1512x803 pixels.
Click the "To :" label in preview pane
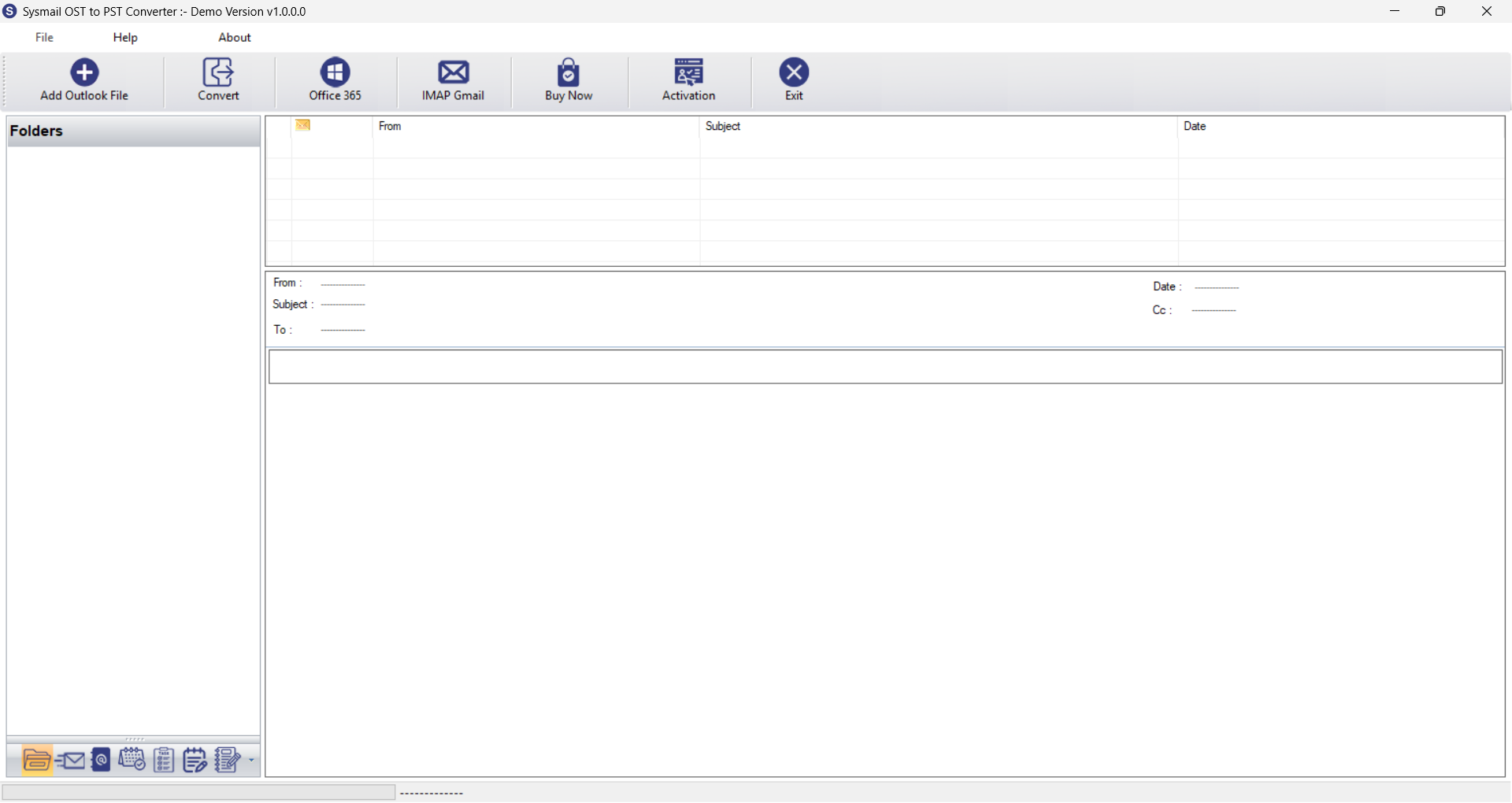pyautogui.click(x=283, y=330)
